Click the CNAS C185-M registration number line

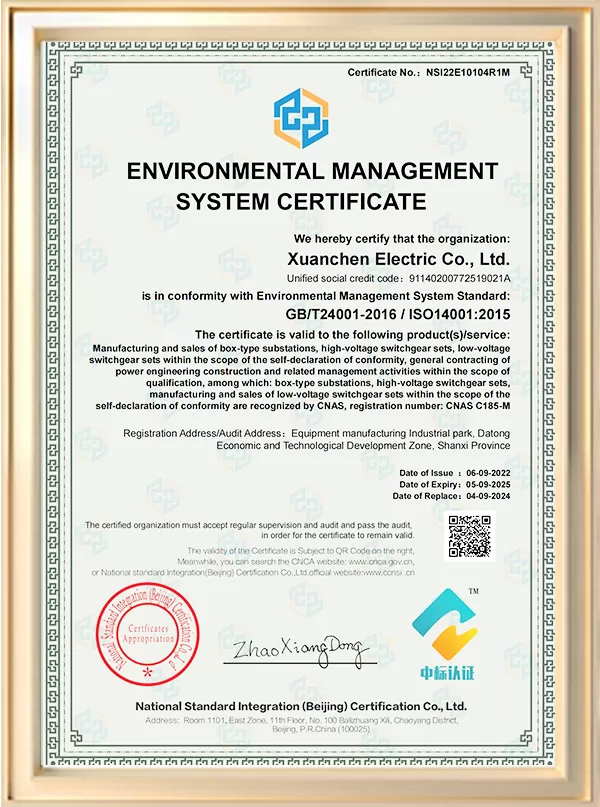(303, 406)
